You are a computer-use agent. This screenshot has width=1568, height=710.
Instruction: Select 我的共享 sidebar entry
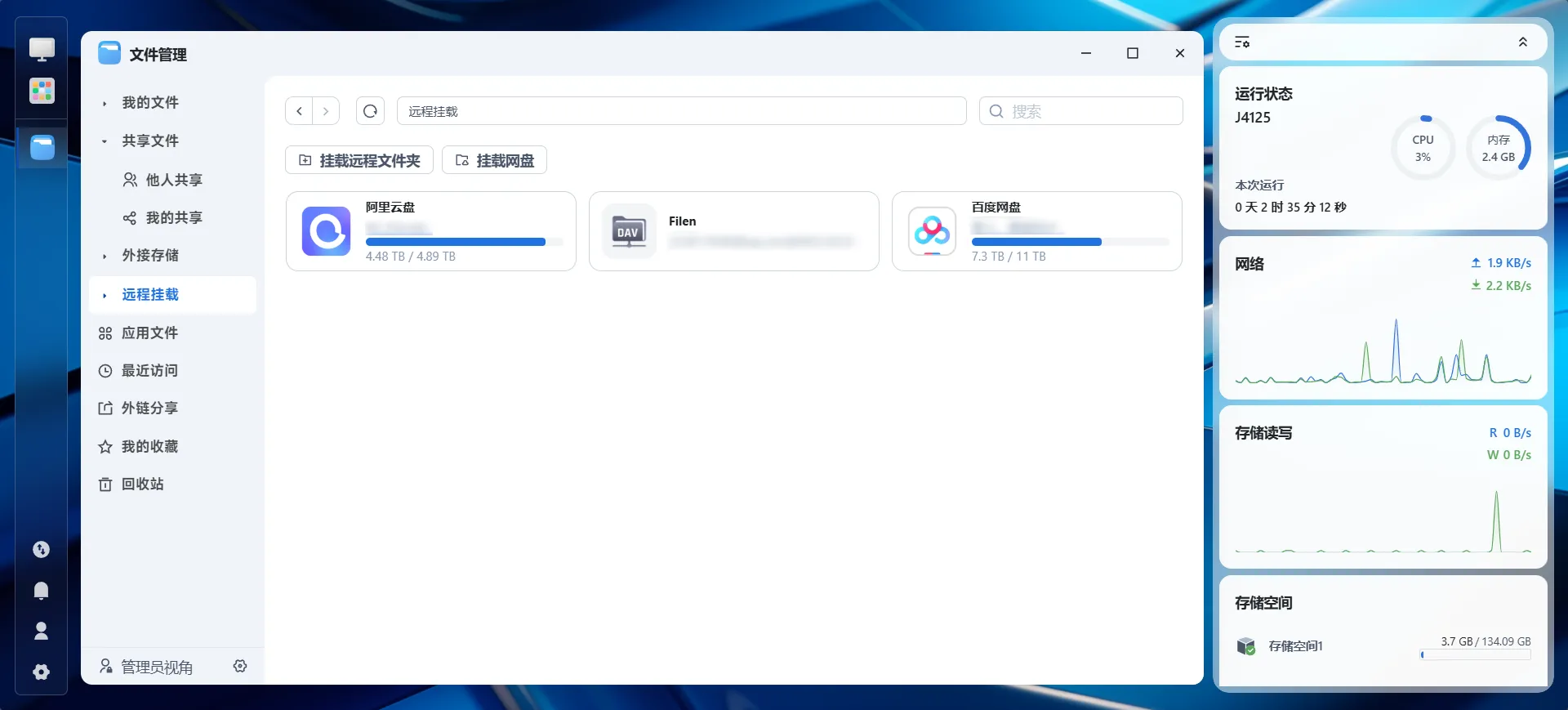point(174,217)
